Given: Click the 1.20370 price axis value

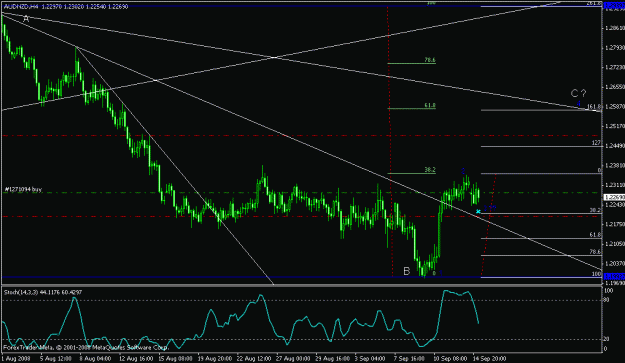Looking at the screenshot, I should [x=614, y=263].
